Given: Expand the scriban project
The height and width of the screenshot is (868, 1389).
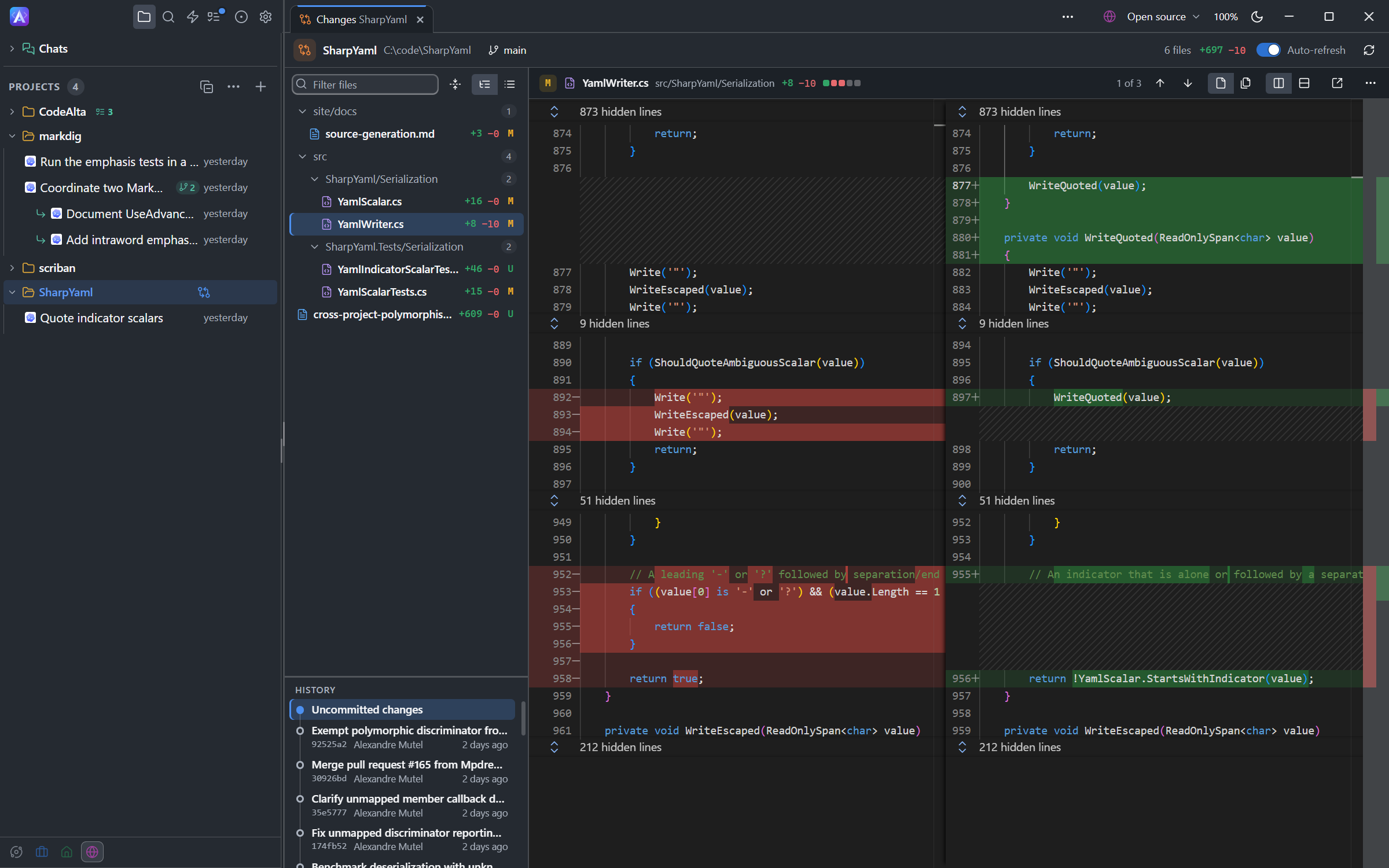Looking at the screenshot, I should point(12,268).
